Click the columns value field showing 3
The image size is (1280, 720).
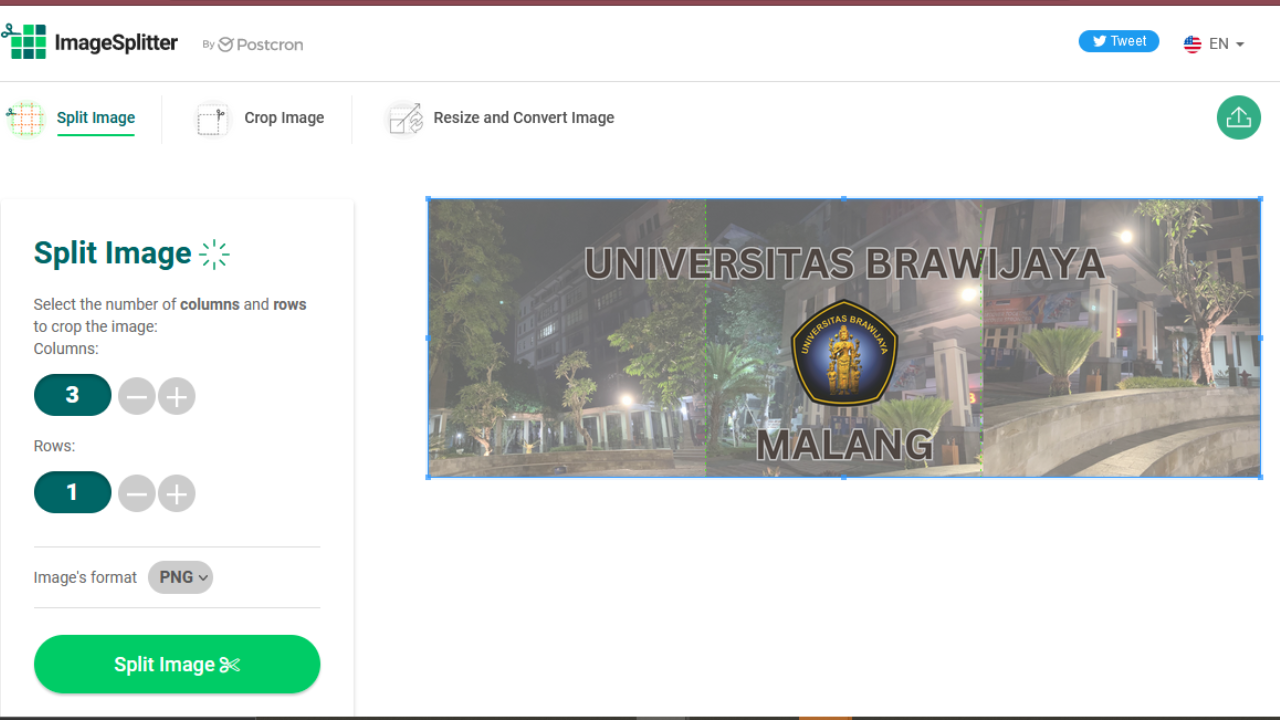pos(72,395)
